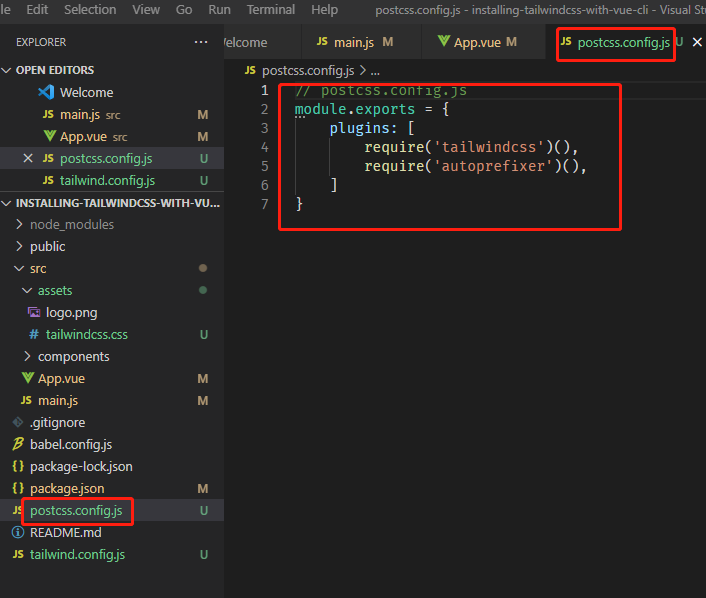Screen dimensions: 706x598
Task: Click on 'autoprefixer' string in code
Action: point(494,166)
